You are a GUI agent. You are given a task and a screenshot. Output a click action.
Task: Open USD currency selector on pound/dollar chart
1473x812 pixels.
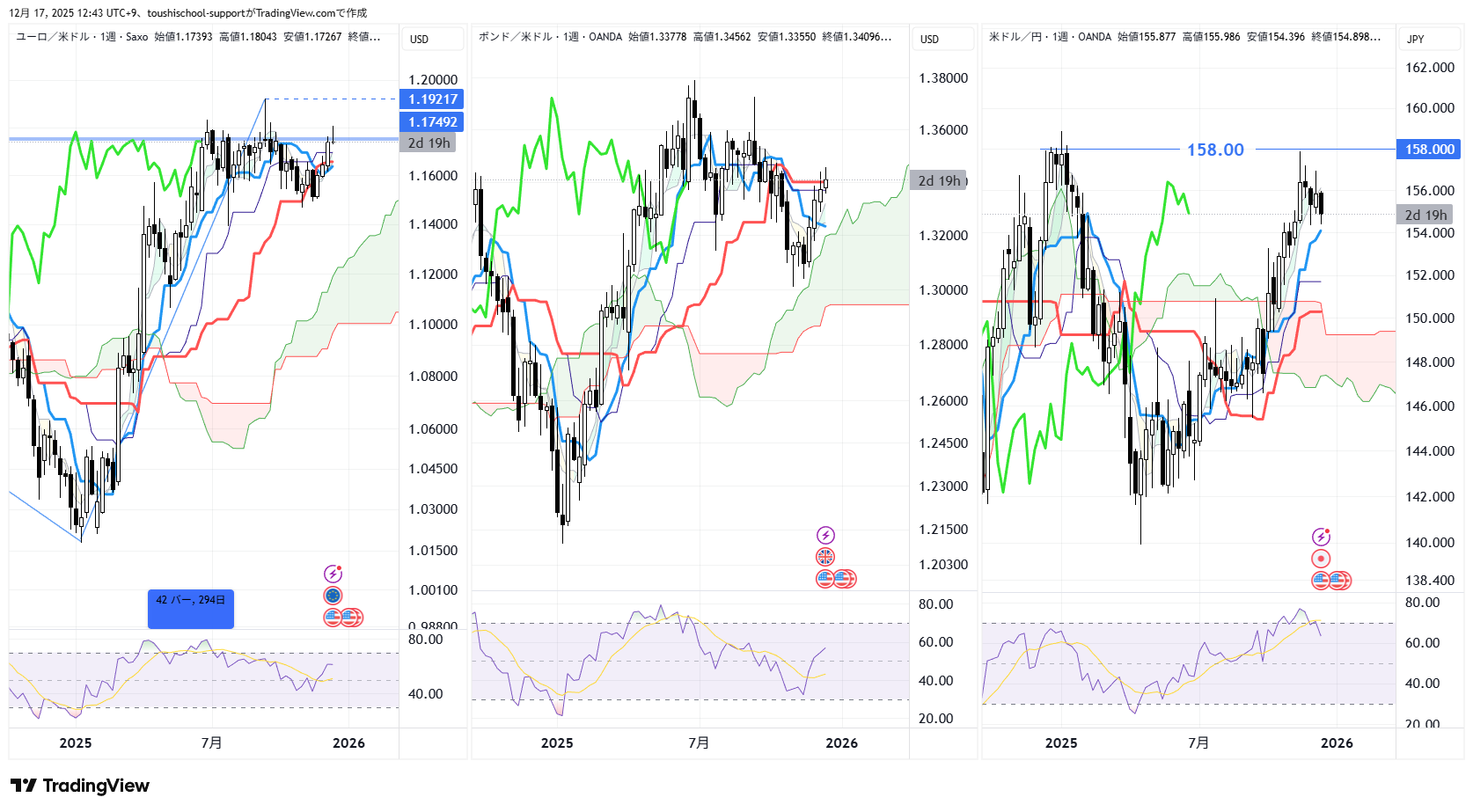[942, 39]
